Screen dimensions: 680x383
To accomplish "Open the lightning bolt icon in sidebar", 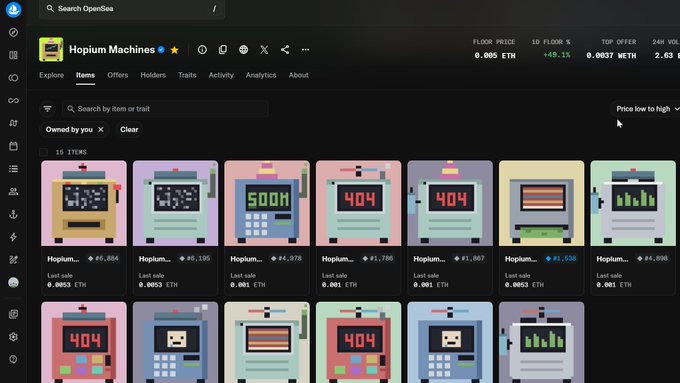I will click(13, 237).
